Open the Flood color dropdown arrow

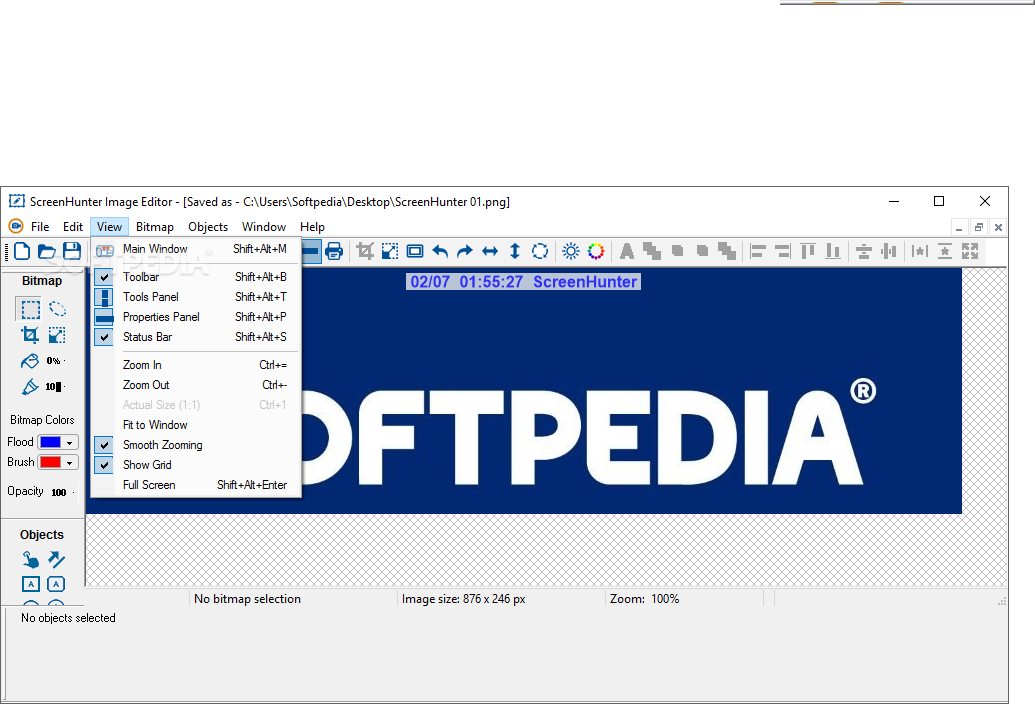point(69,443)
